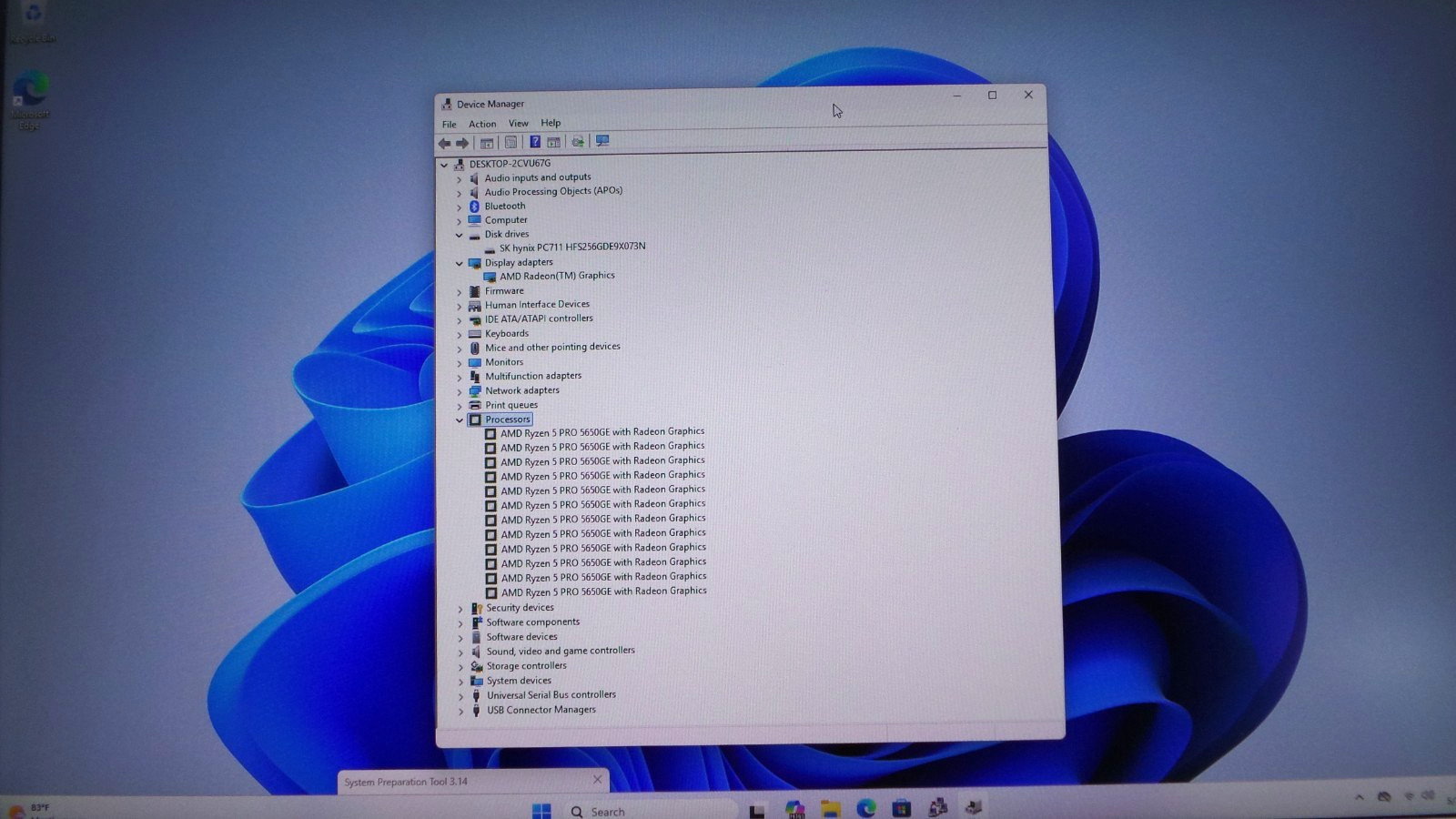Screen dimensions: 1456x819
Task: Launch Microsoft Edge from the taskbar
Action: coord(865,808)
